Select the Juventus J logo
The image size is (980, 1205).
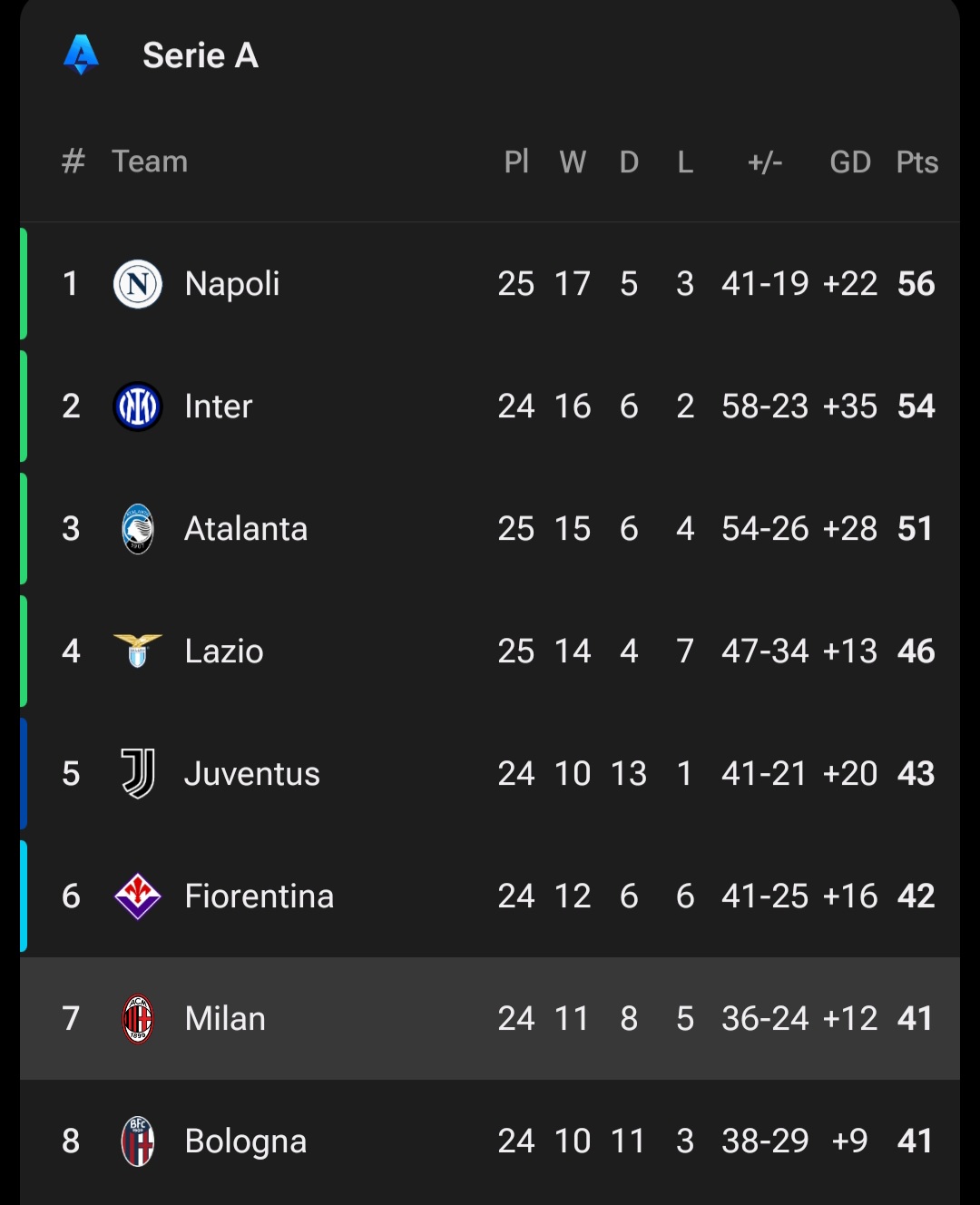pos(138,773)
